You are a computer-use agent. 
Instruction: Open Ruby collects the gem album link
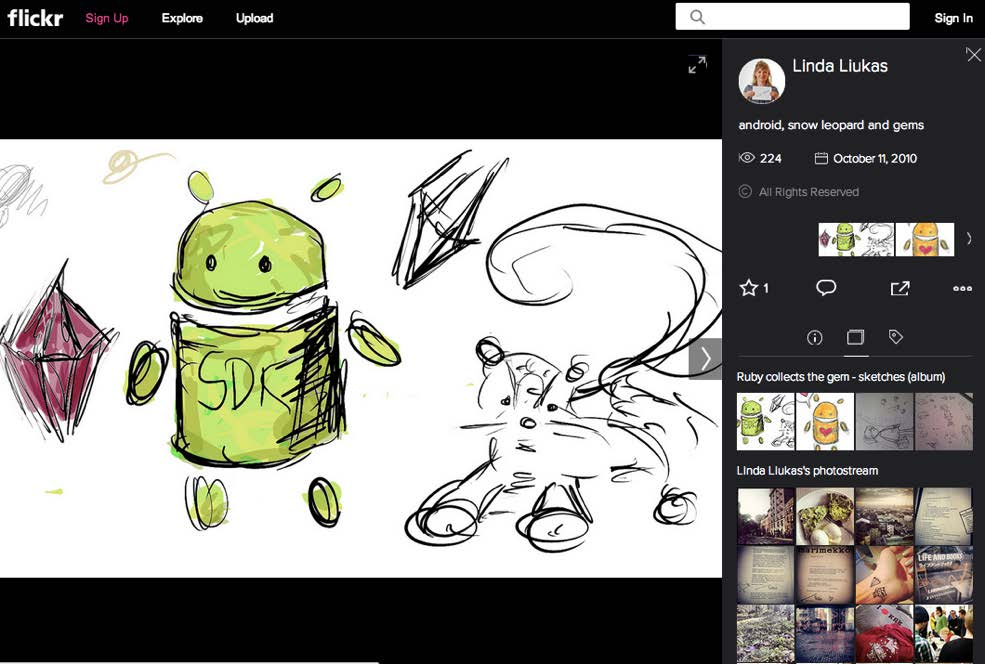coord(841,377)
